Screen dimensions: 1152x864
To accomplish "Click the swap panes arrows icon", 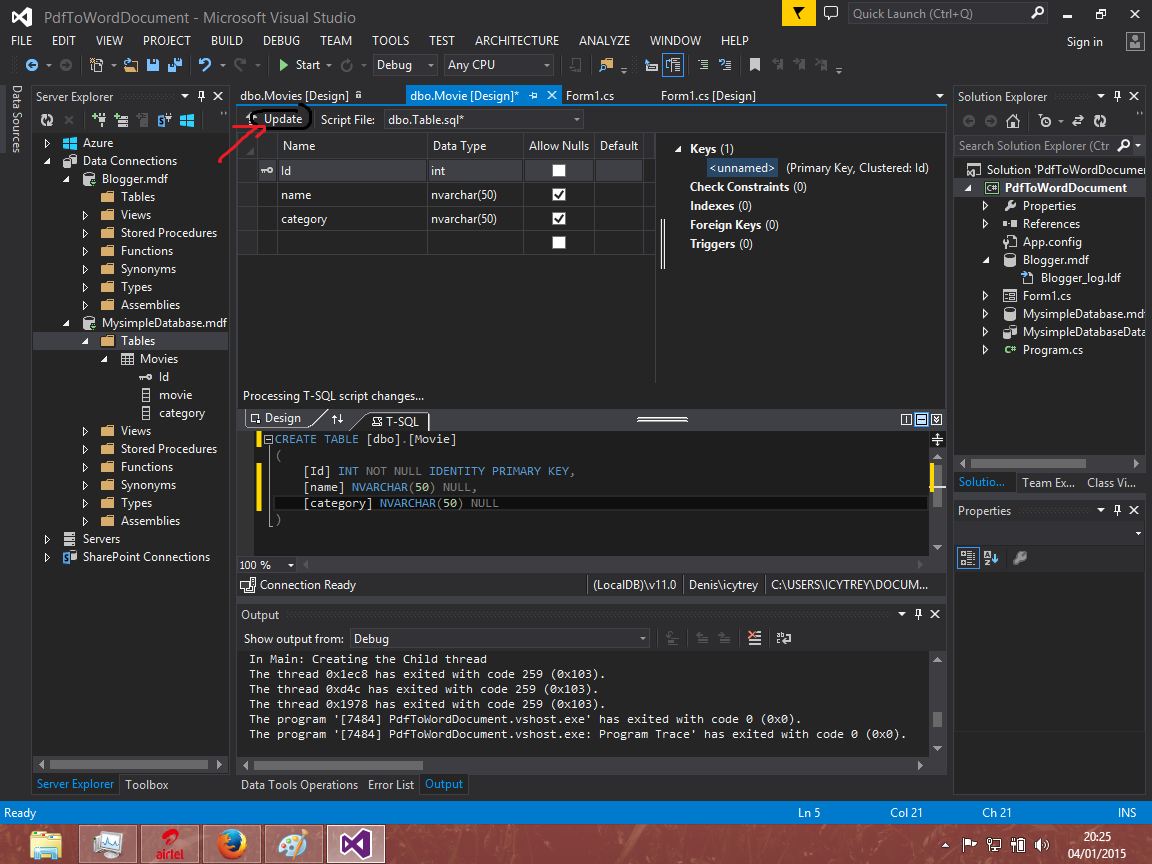I will click(x=337, y=419).
